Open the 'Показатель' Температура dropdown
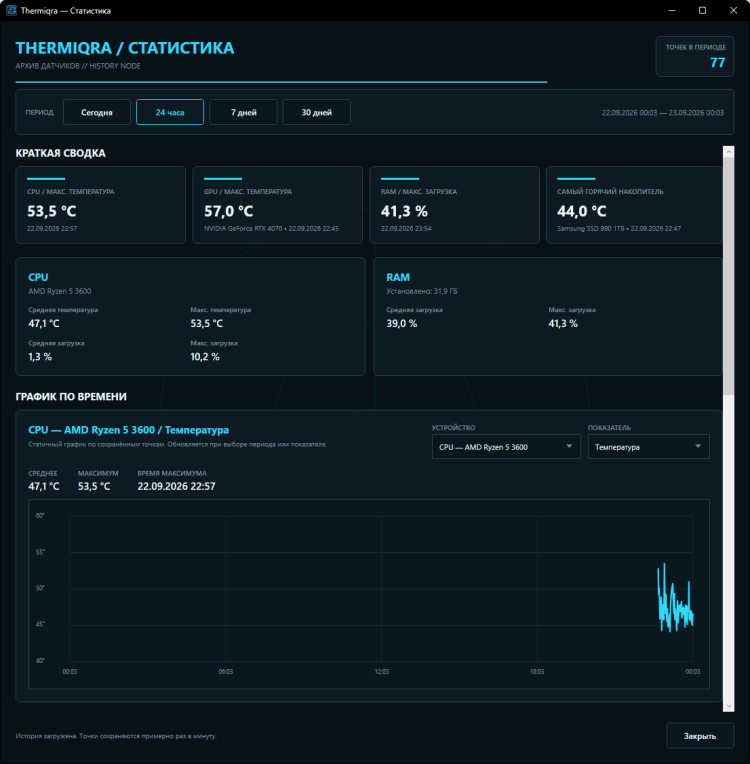The height and width of the screenshot is (764, 750). [x=649, y=447]
